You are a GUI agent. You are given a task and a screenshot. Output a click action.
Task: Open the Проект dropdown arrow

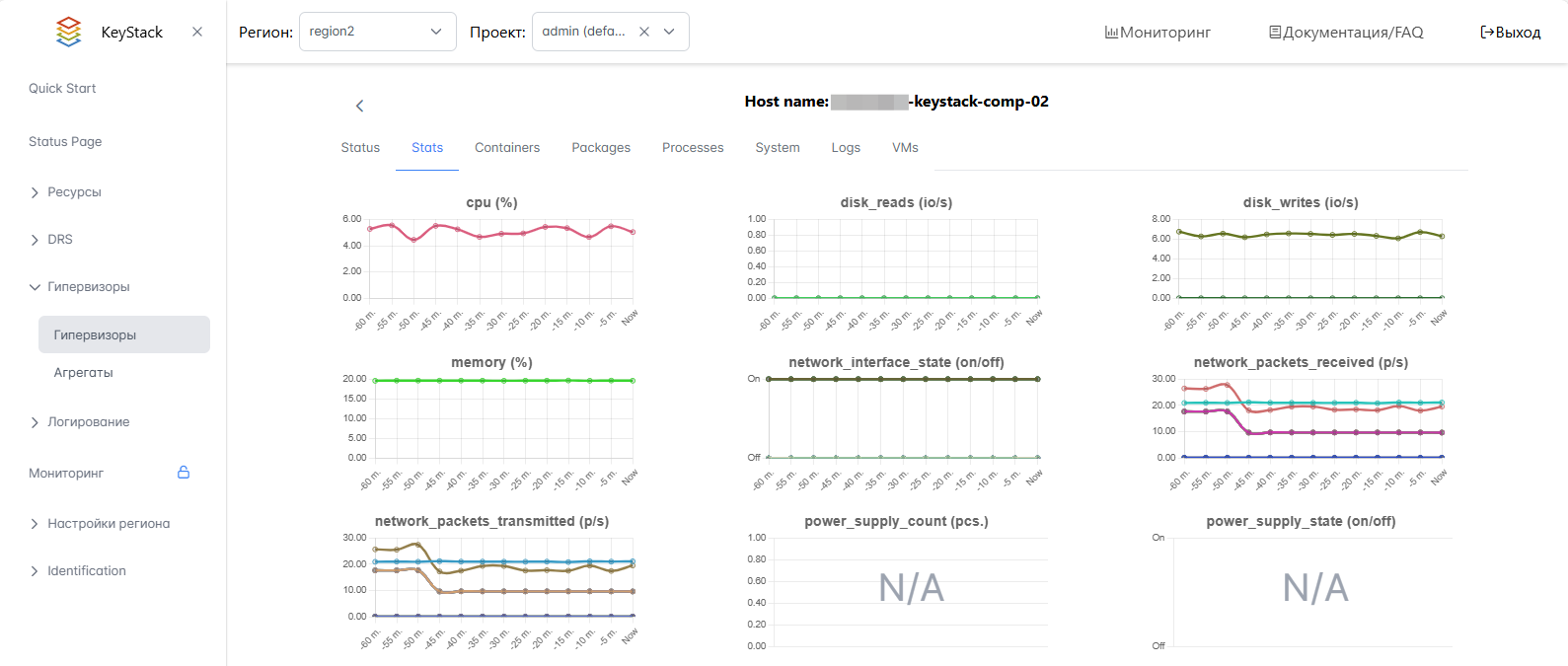pos(669,32)
